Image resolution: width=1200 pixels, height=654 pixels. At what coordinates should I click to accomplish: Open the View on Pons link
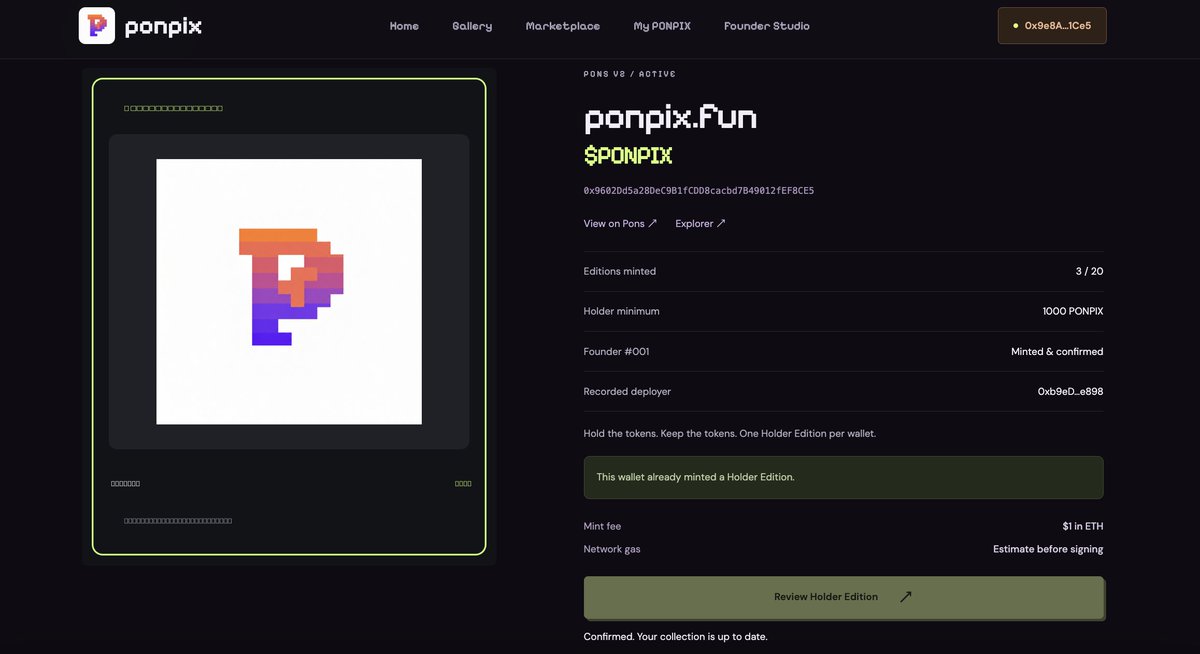[x=620, y=224]
